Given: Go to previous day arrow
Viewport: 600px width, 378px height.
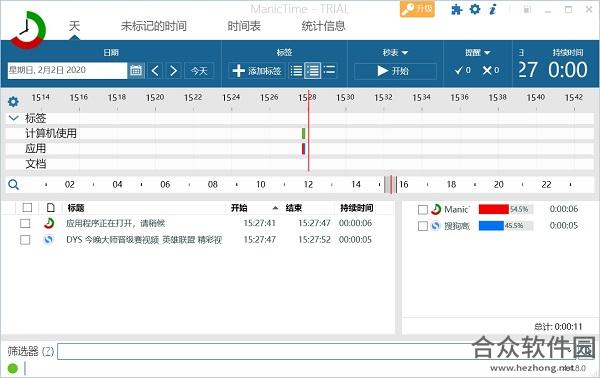Looking at the screenshot, I should [155, 71].
